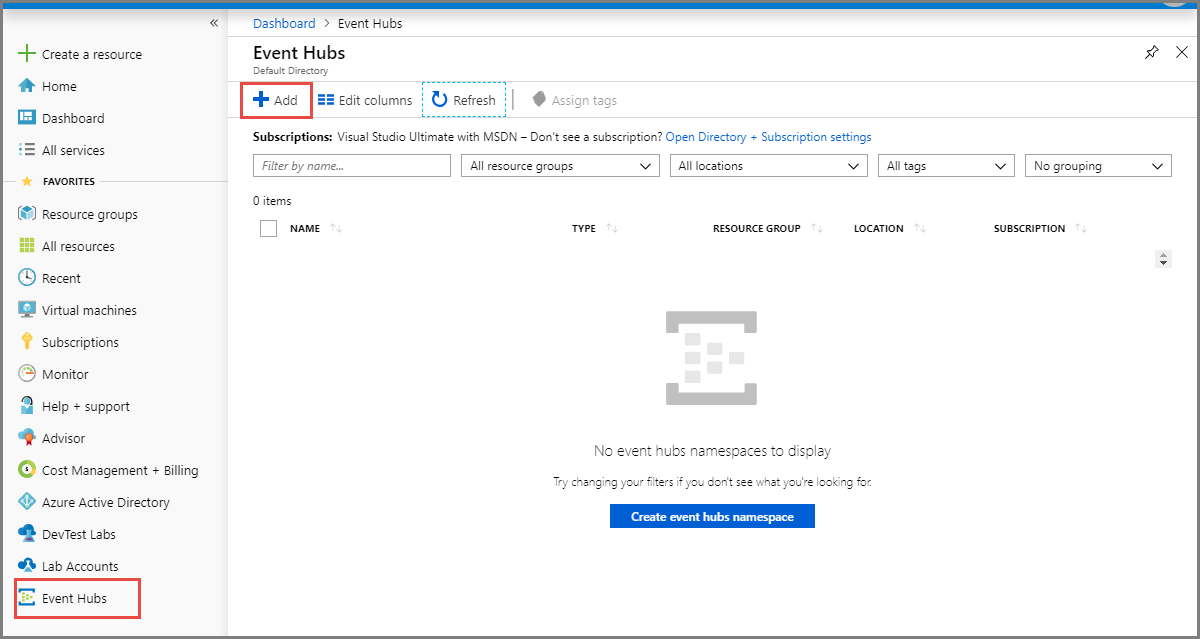This screenshot has height=639, width=1200.
Task: Click the DevTest Labs cloud icon
Action: pos(27,534)
